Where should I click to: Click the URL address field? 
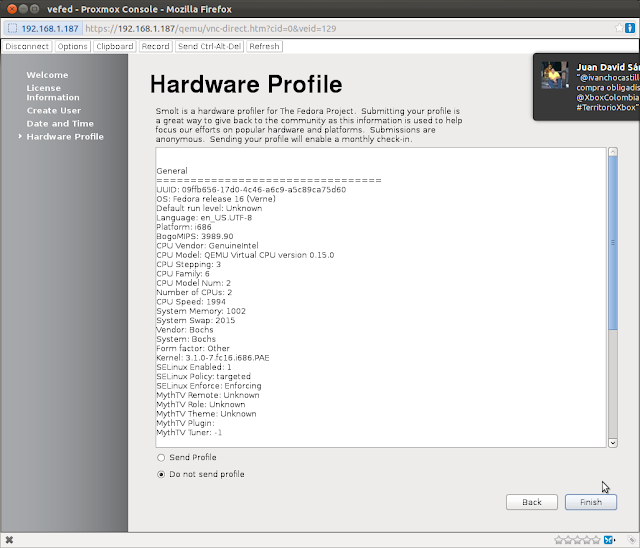point(349,28)
